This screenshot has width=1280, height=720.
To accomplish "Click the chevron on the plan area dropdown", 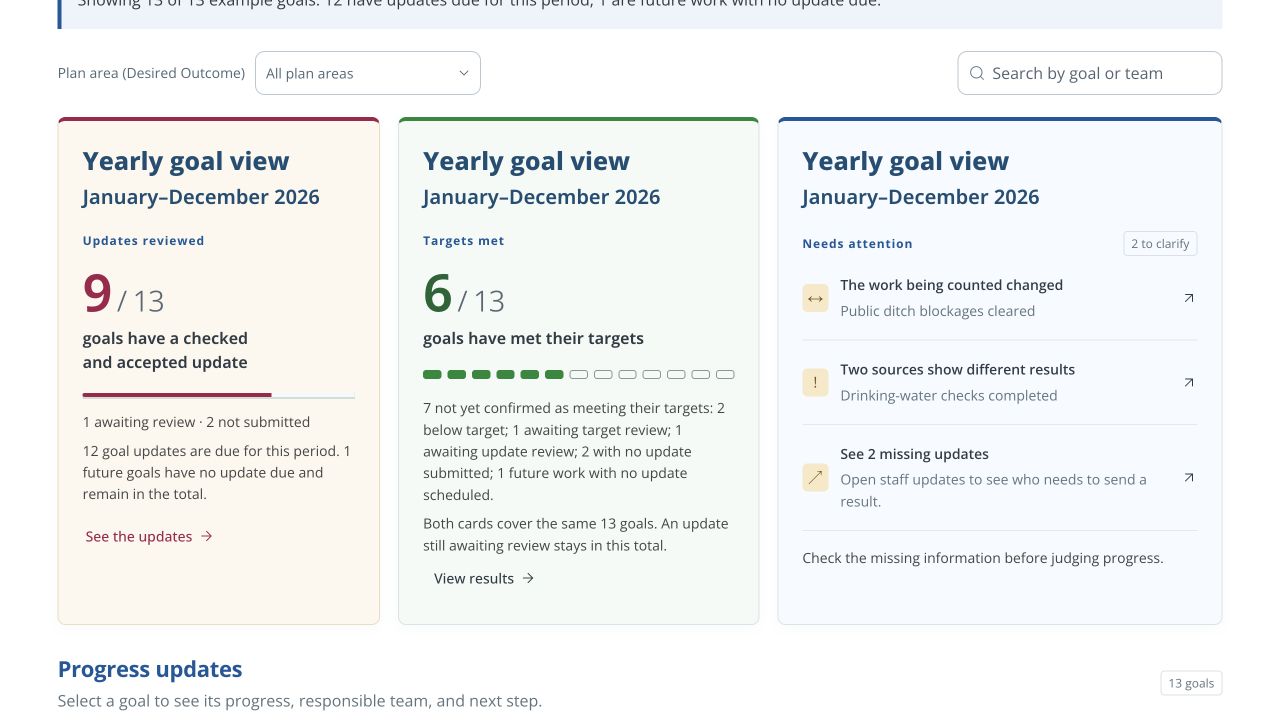I will [464, 73].
